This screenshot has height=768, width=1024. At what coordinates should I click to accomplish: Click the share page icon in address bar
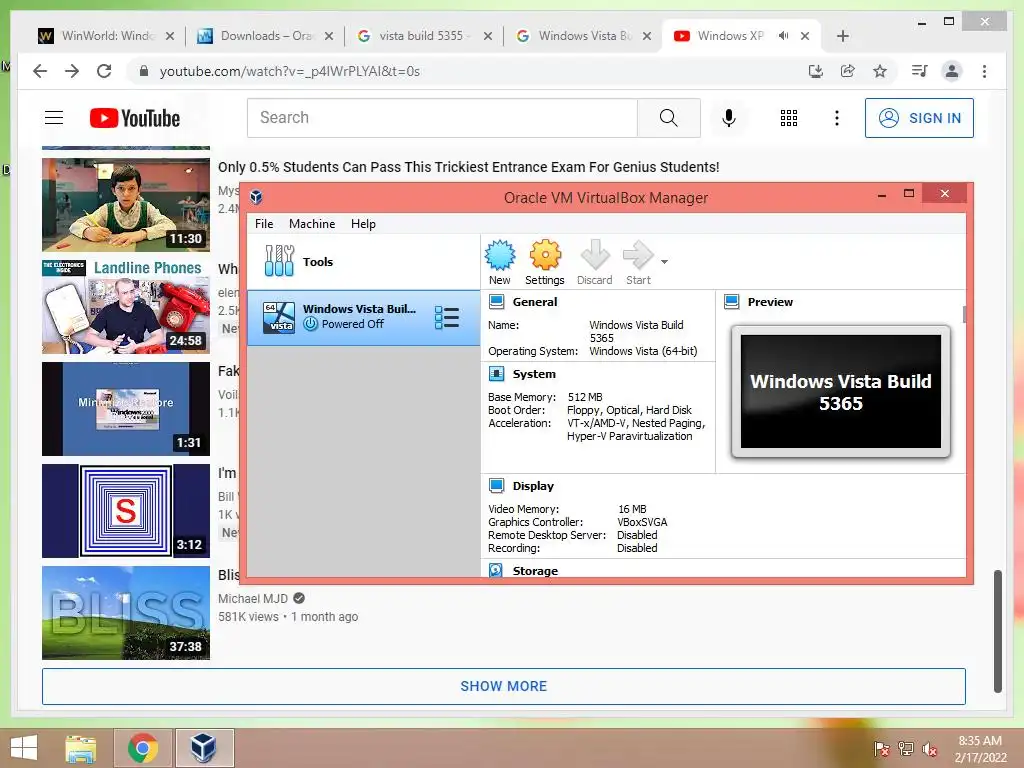click(848, 71)
